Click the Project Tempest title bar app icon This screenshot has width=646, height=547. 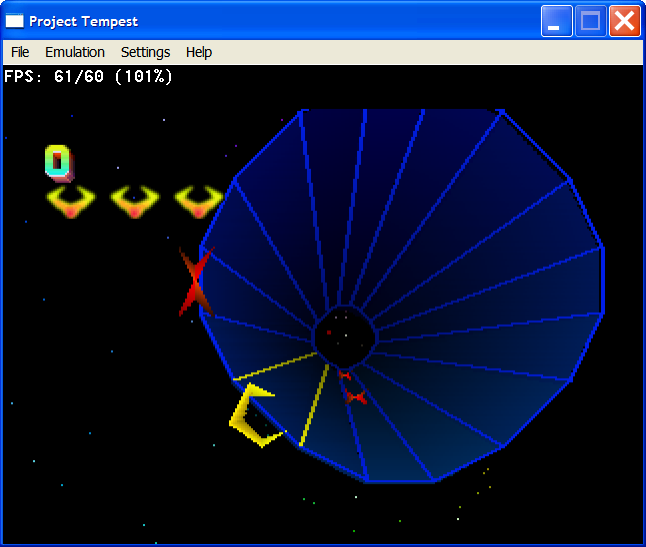[15, 21]
